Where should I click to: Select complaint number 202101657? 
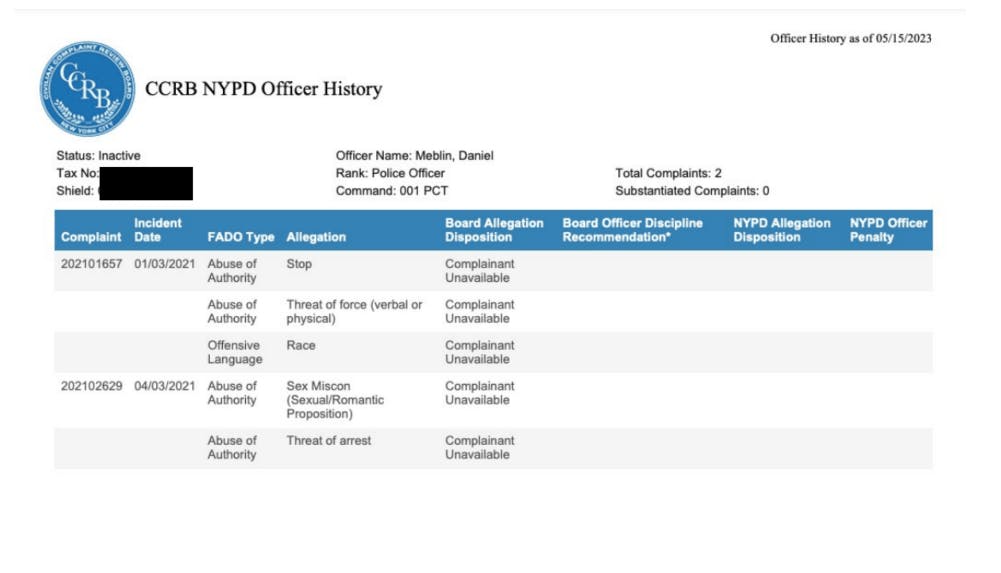click(91, 264)
